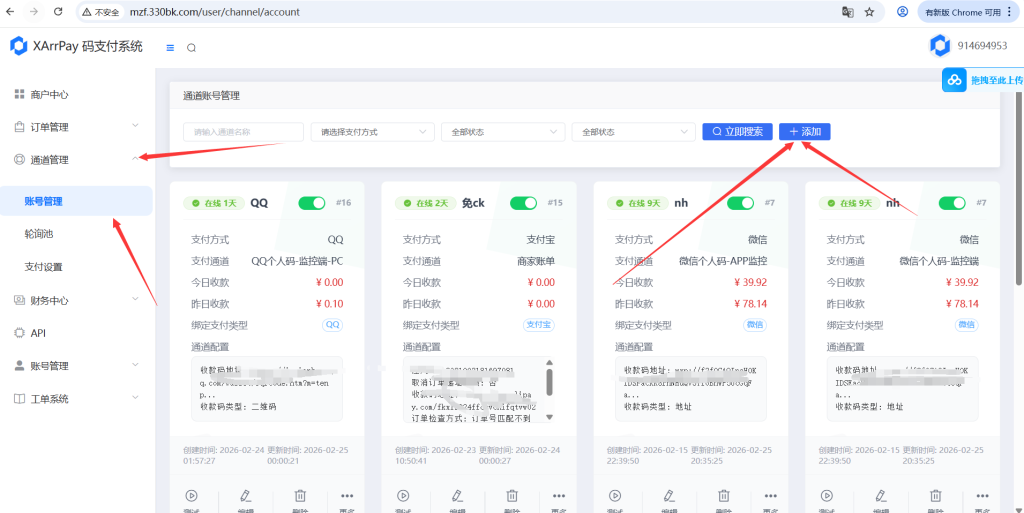Click the 支付宝 tag on 免ck card
1024x513 pixels.
(539, 325)
